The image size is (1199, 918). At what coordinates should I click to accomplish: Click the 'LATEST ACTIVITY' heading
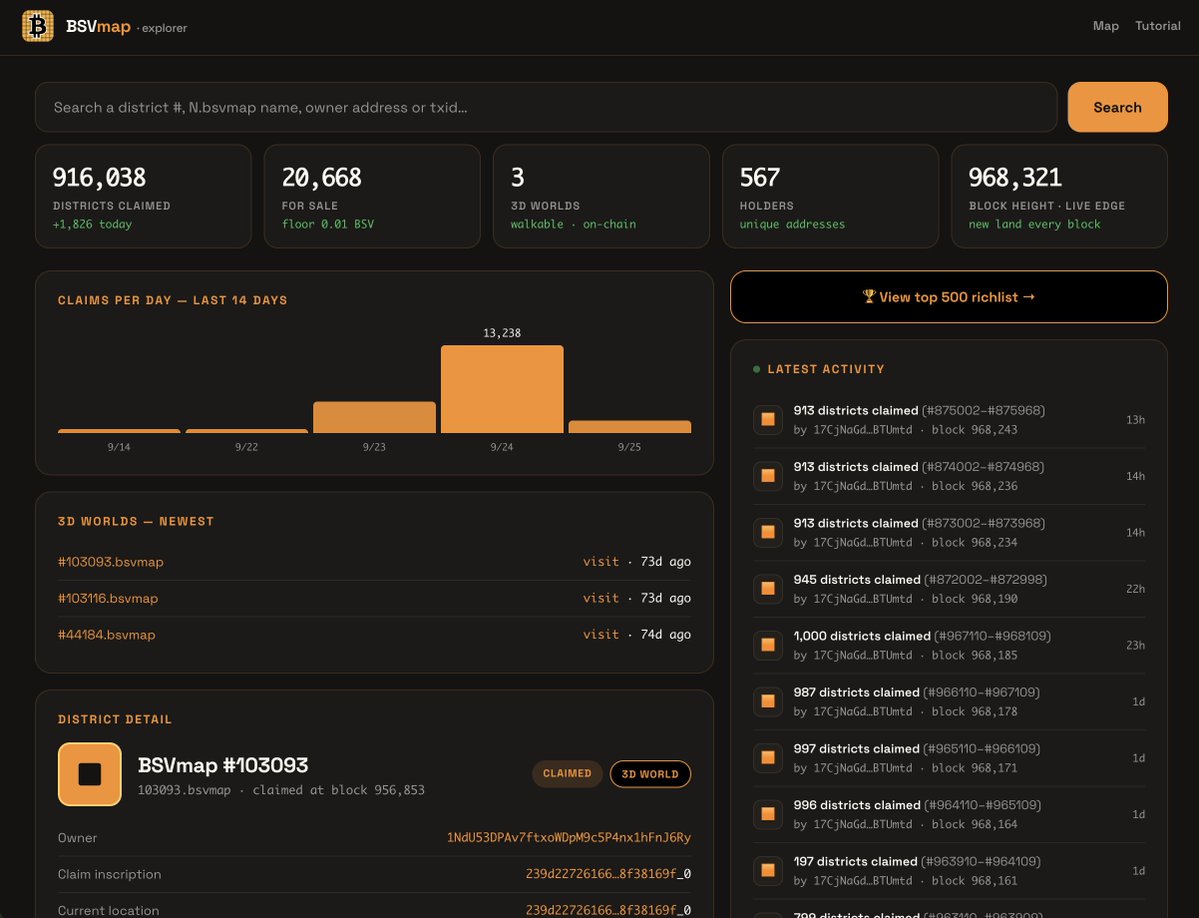coord(826,369)
